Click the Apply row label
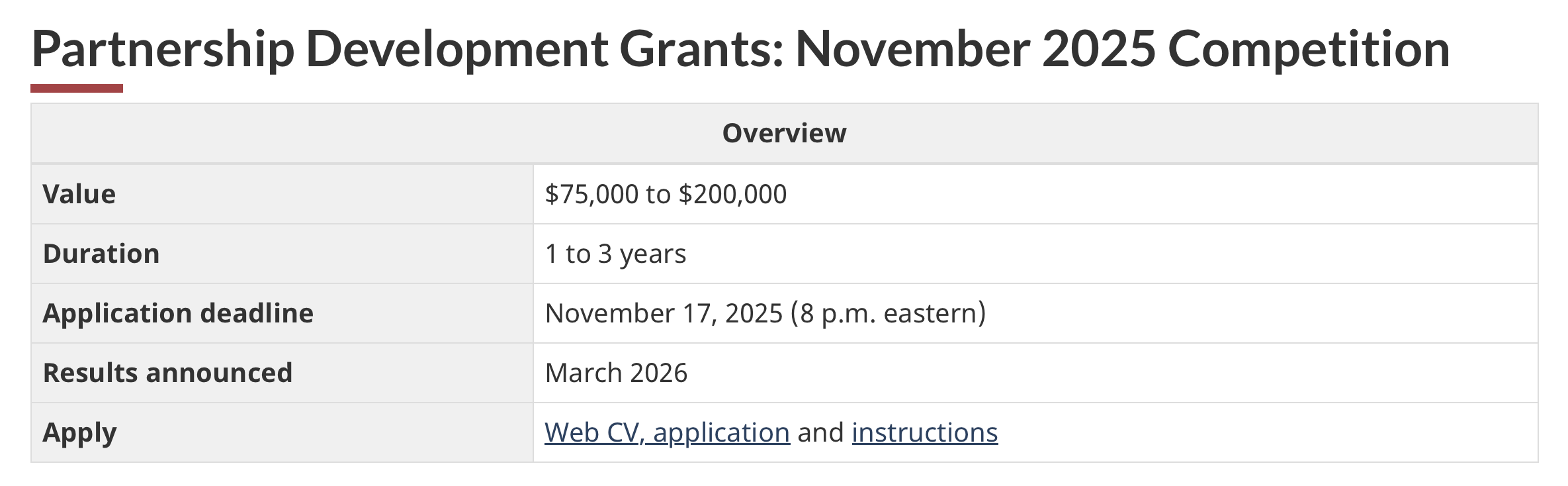 [x=79, y=433]
